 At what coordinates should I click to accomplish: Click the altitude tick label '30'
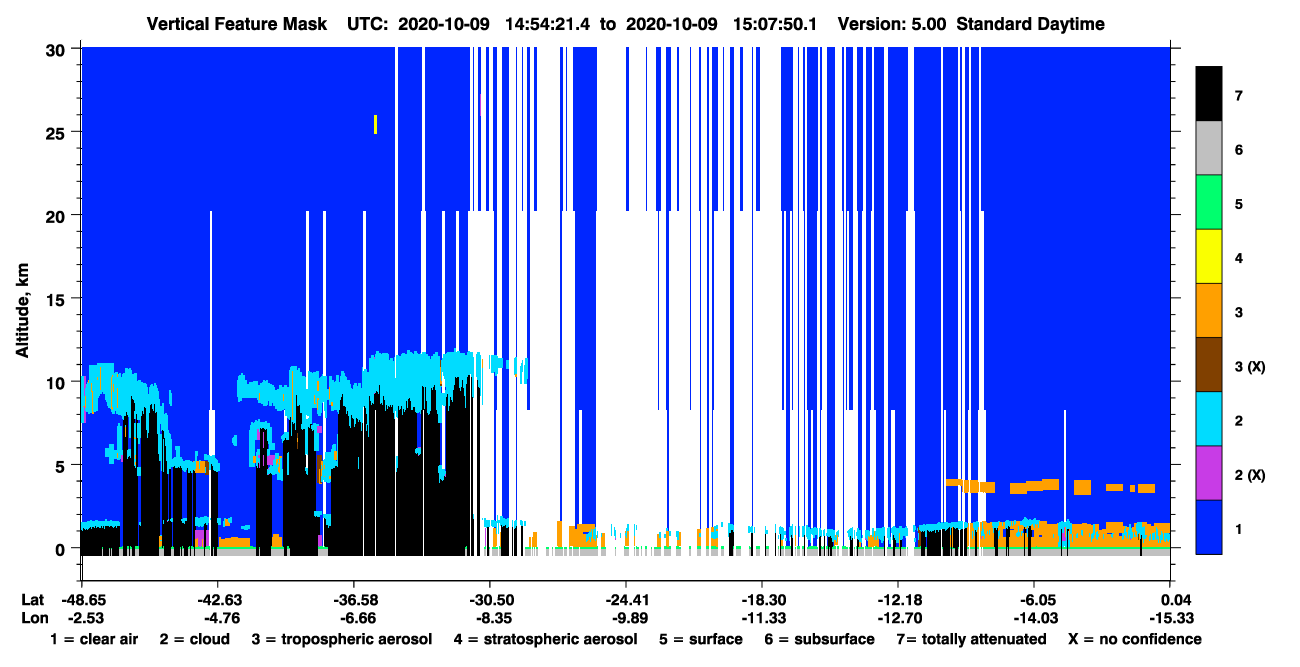click(x=58, y=48)
